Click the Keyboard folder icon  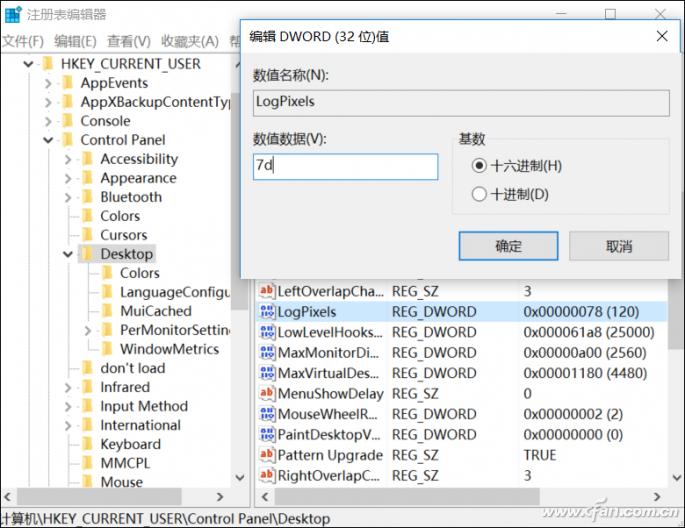point(87,444)
